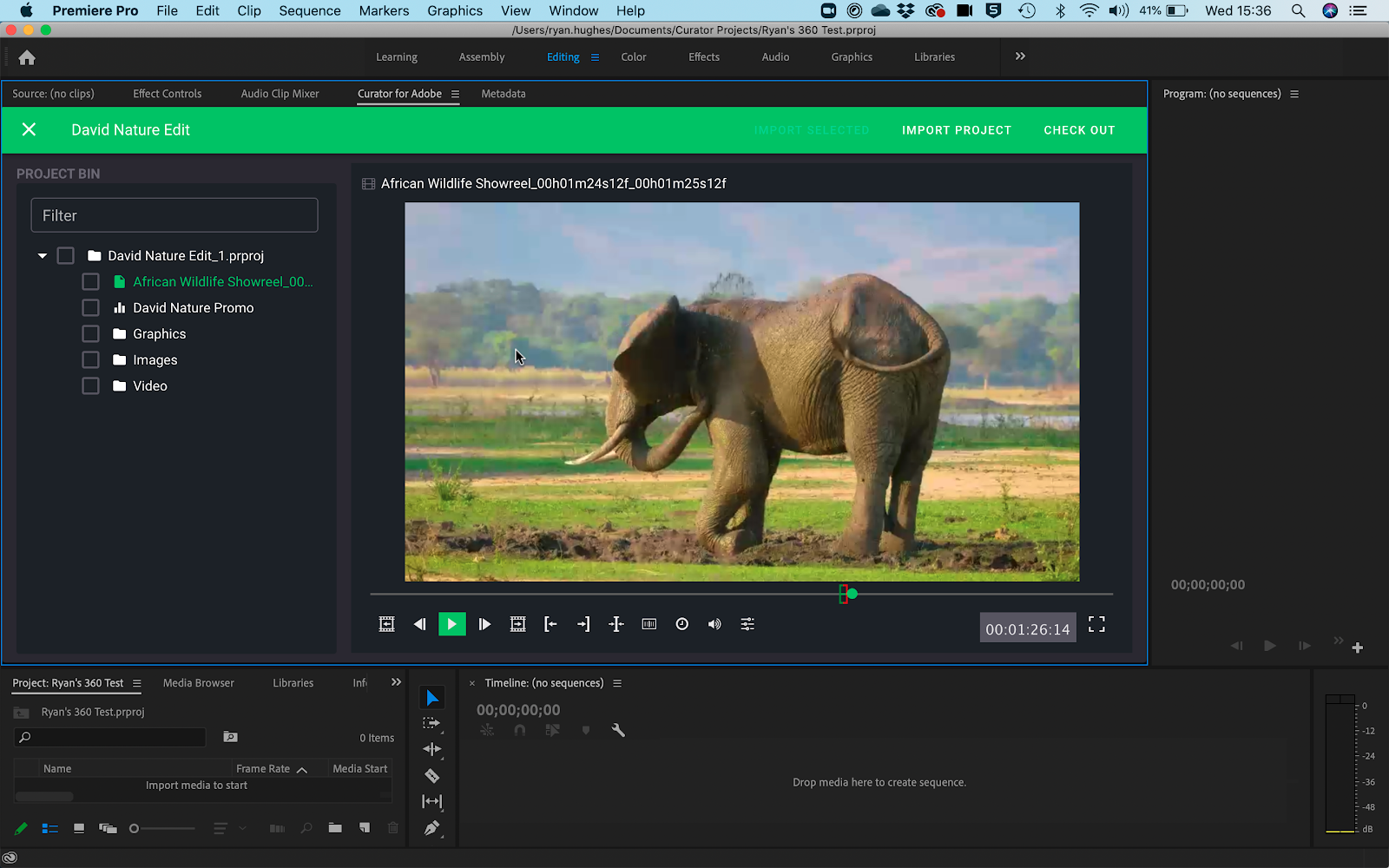
Task: Click the Home icon in Premiere header
Action: pyautogui.click(x=27, y=57)
